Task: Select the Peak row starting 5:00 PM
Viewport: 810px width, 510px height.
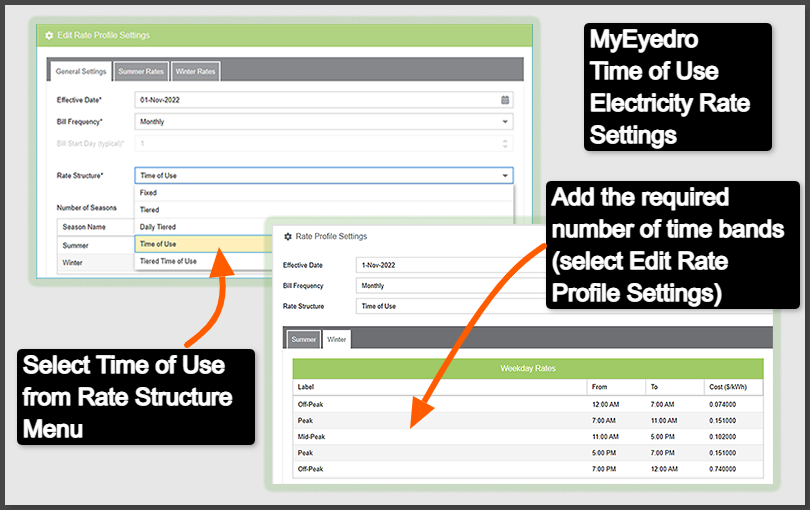Action: (527, 453)
